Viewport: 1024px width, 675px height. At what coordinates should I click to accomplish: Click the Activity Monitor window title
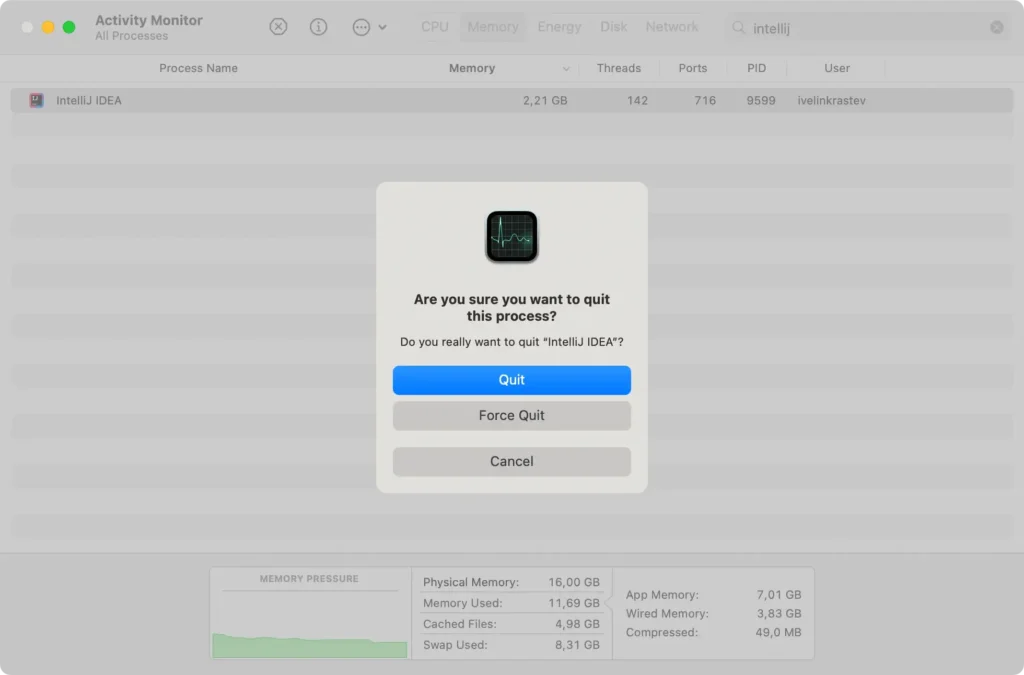149,20
